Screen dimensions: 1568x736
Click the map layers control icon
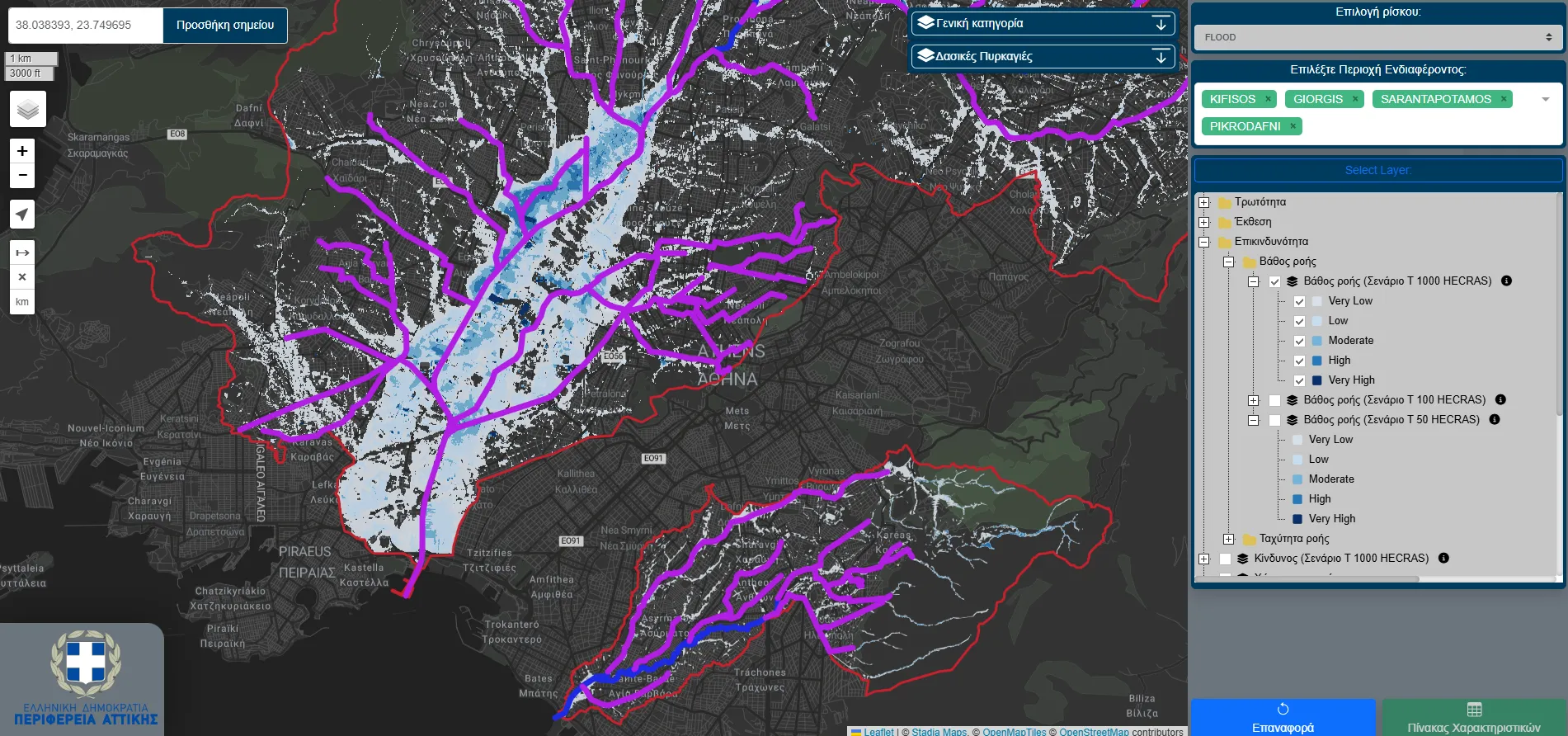click(27, 109)
